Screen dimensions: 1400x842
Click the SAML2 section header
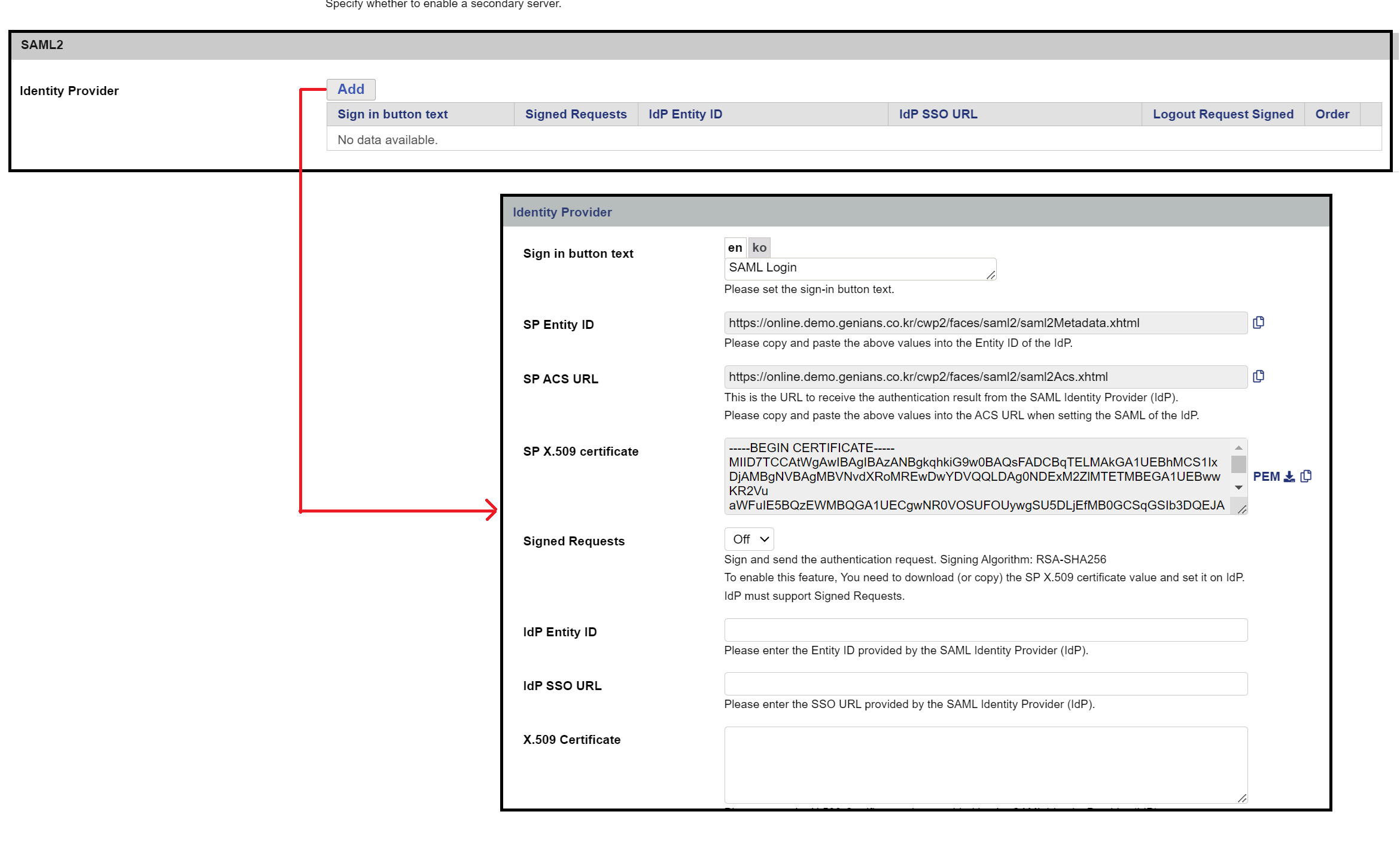[x=700, y=45]
